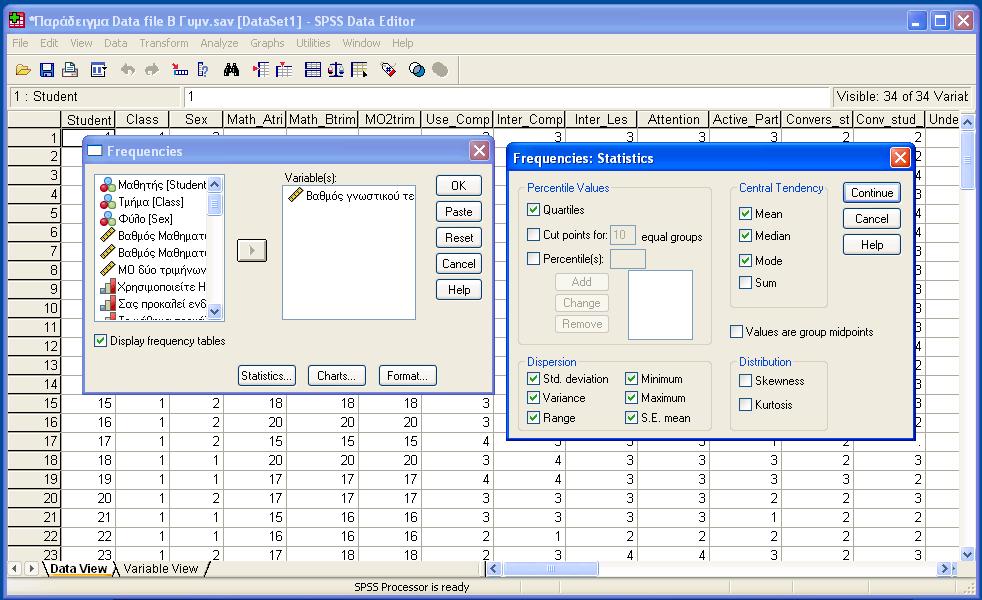Click the move-variable arrow button in Frequencies
The height and width of the screenshot is (600, 982).
tap(252, 251)
